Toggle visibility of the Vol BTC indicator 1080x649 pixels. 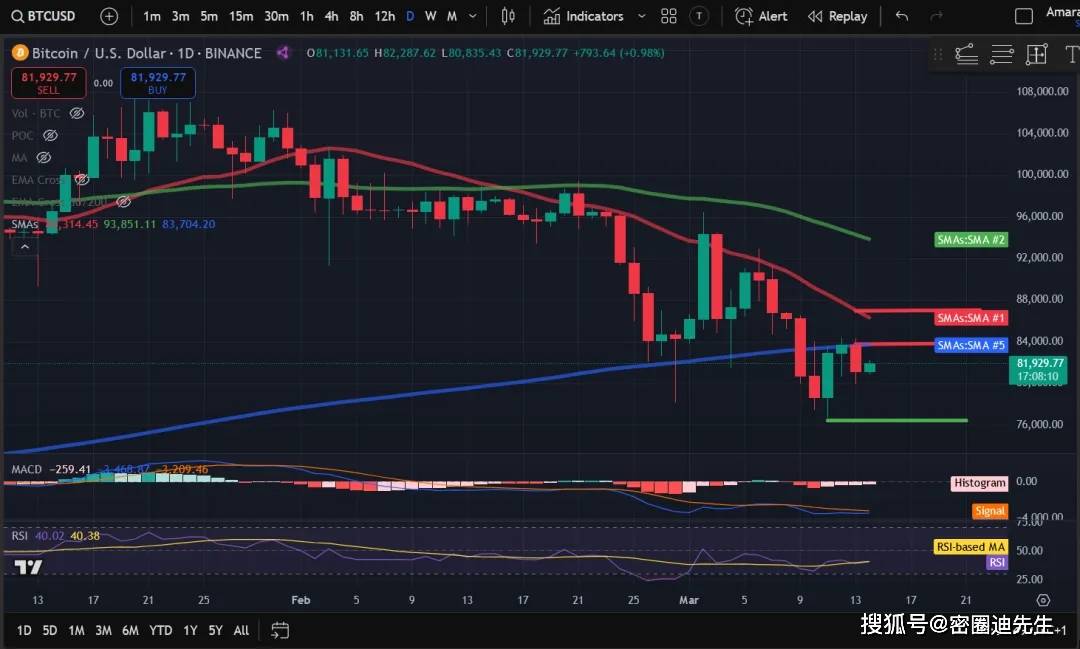77,113
